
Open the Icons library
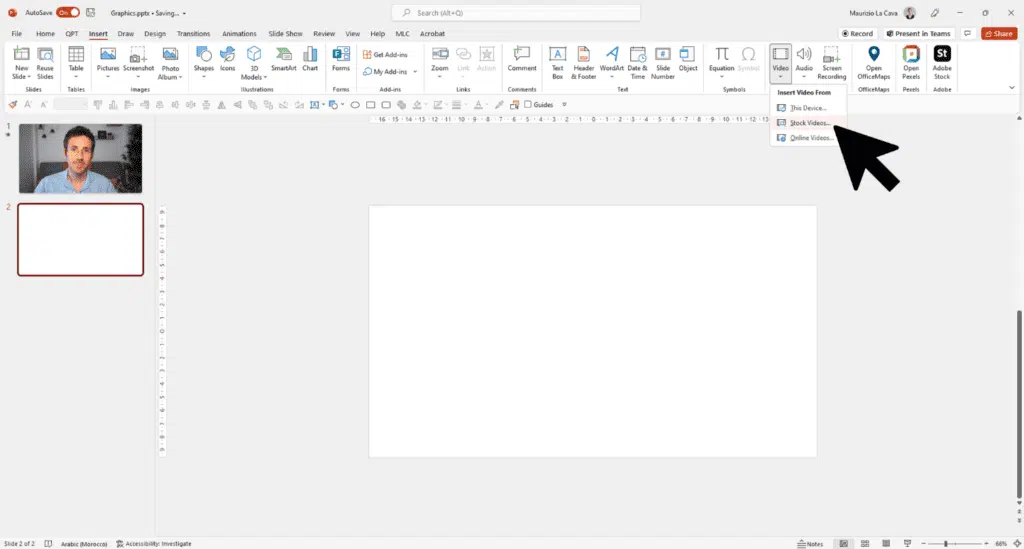pos(228,59)
